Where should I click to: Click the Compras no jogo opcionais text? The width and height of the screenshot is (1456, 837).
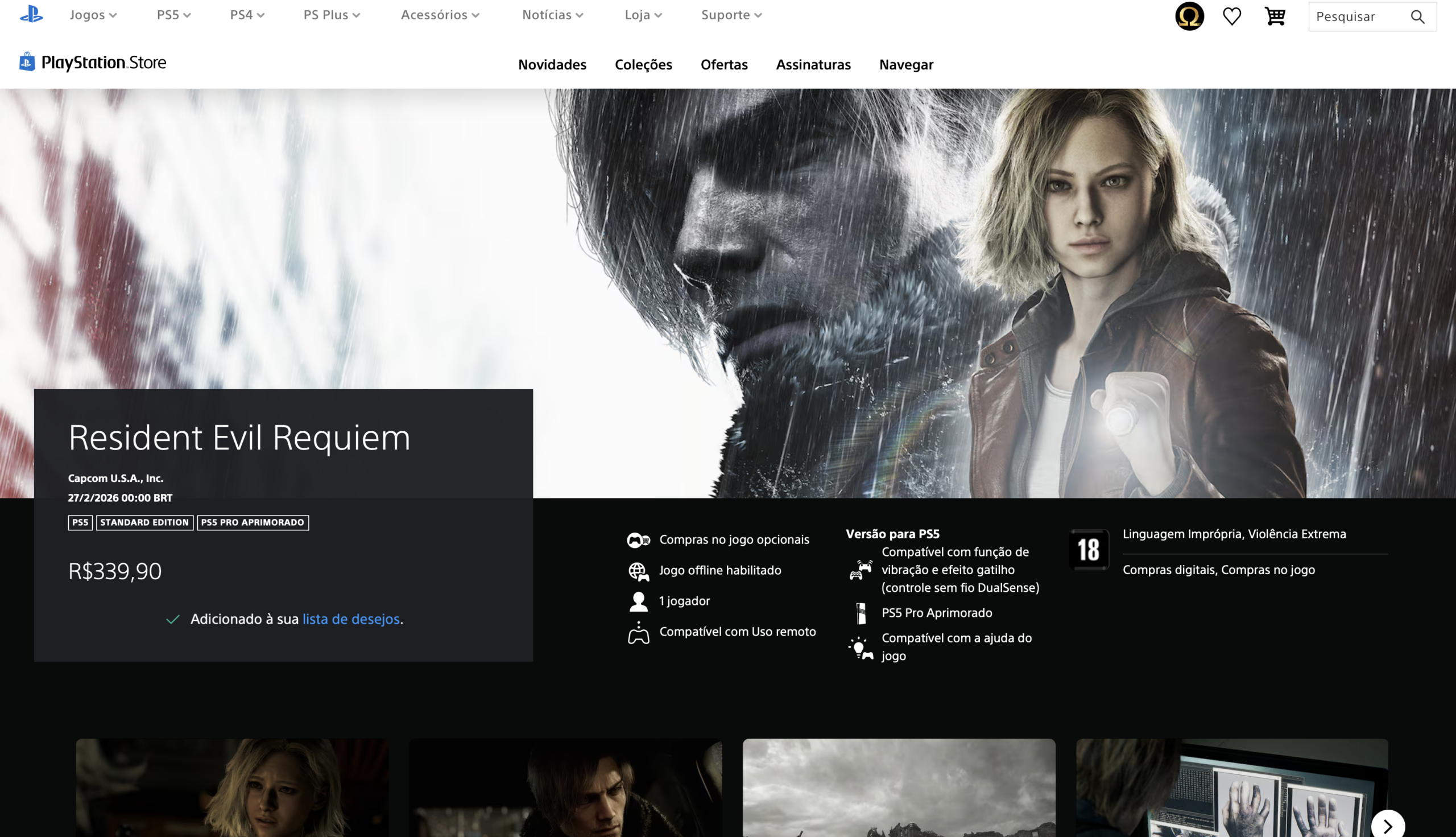pyautogui.click(x=734, y=540)
